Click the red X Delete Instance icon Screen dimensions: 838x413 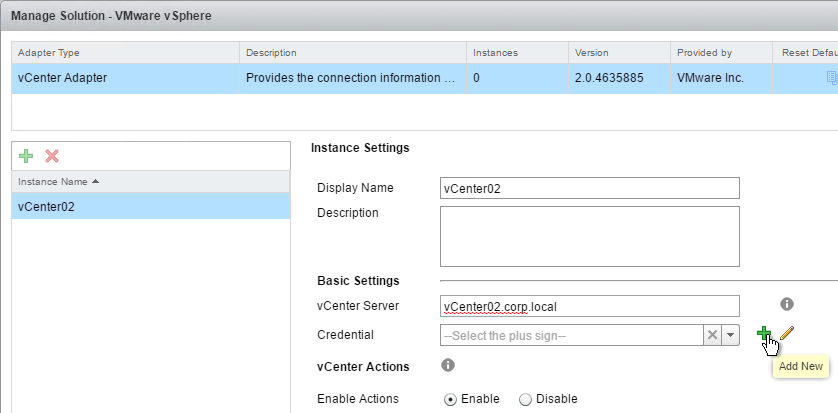[x=52, y=156]
